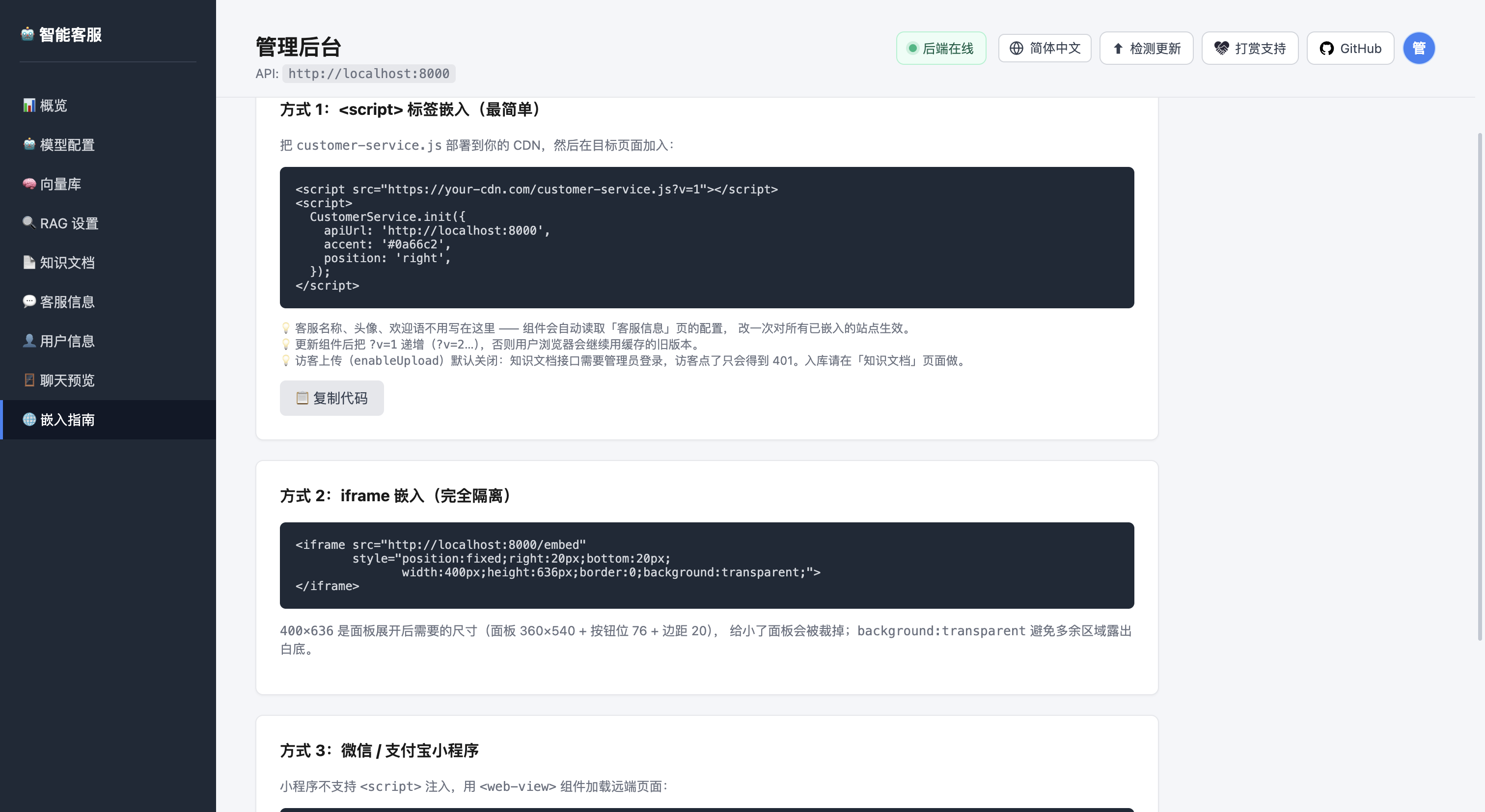1485x812 pixels.
Task: Click the 复制代码 button
Action: [x=331, y=398]
